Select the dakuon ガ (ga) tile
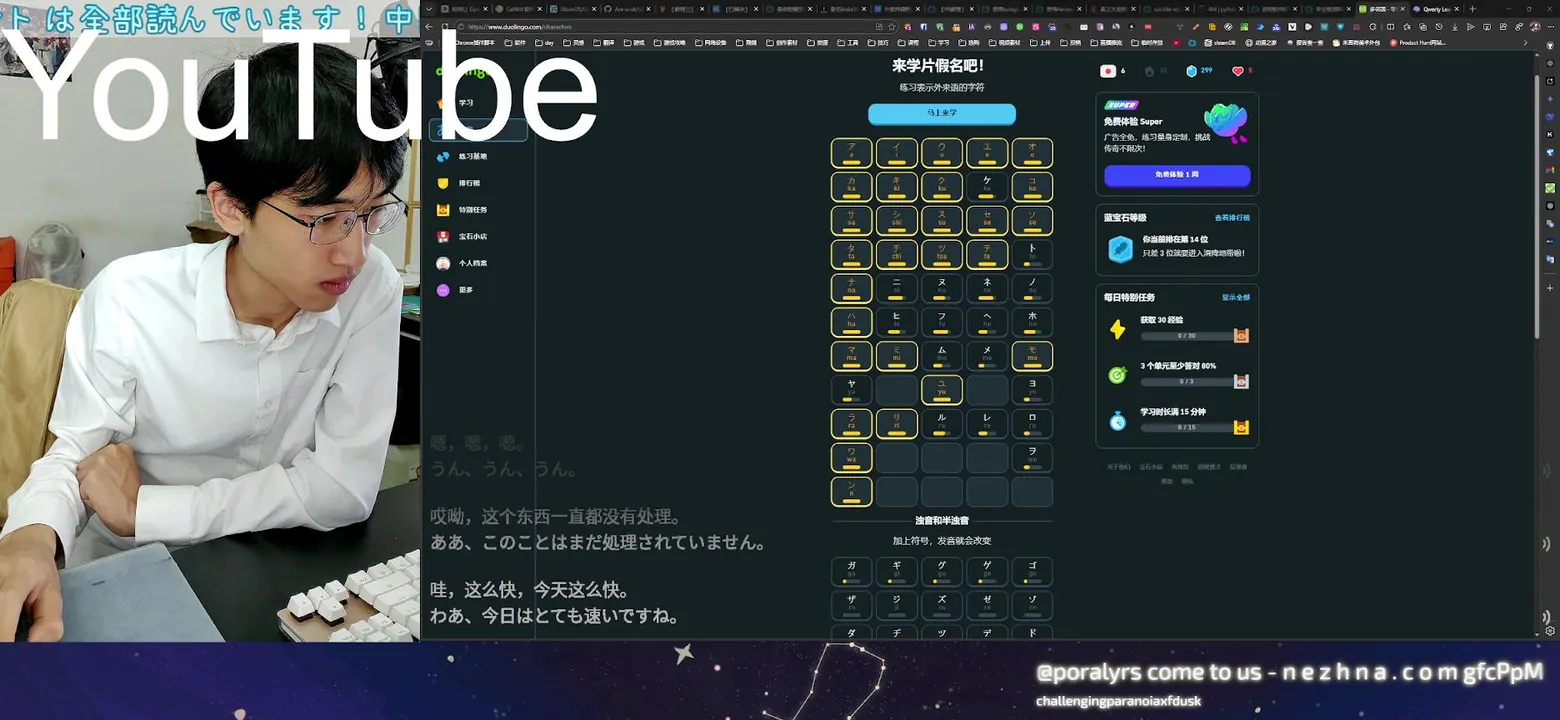The image size is (1560, 720). point(851,571)
